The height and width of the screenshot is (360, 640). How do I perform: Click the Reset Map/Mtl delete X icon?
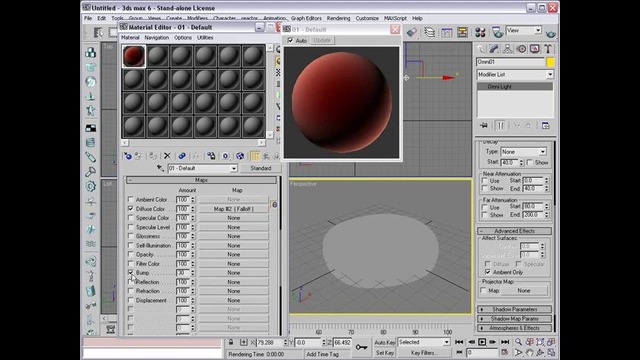pos(167,156)
